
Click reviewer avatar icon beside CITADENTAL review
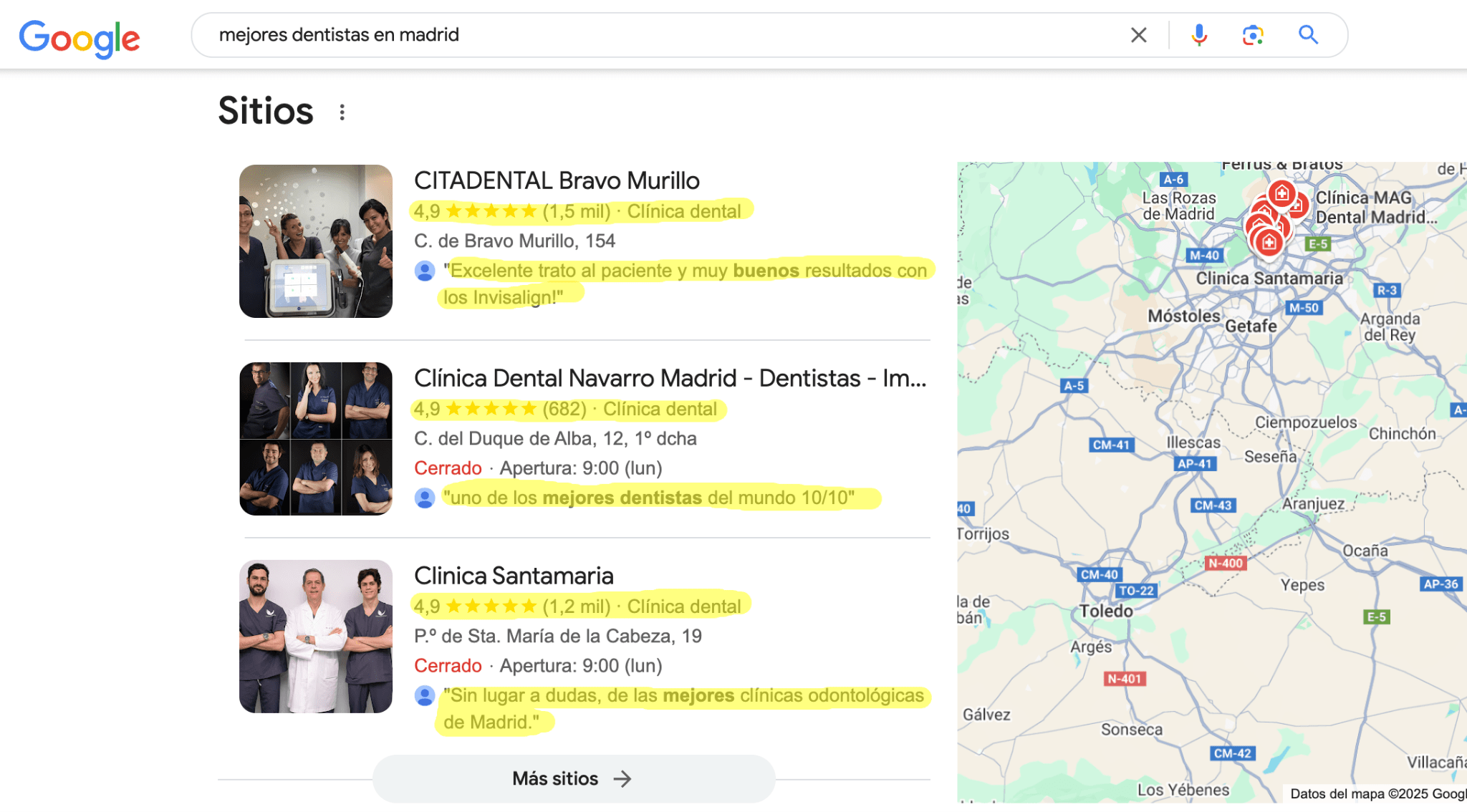(x=425, y=271)
